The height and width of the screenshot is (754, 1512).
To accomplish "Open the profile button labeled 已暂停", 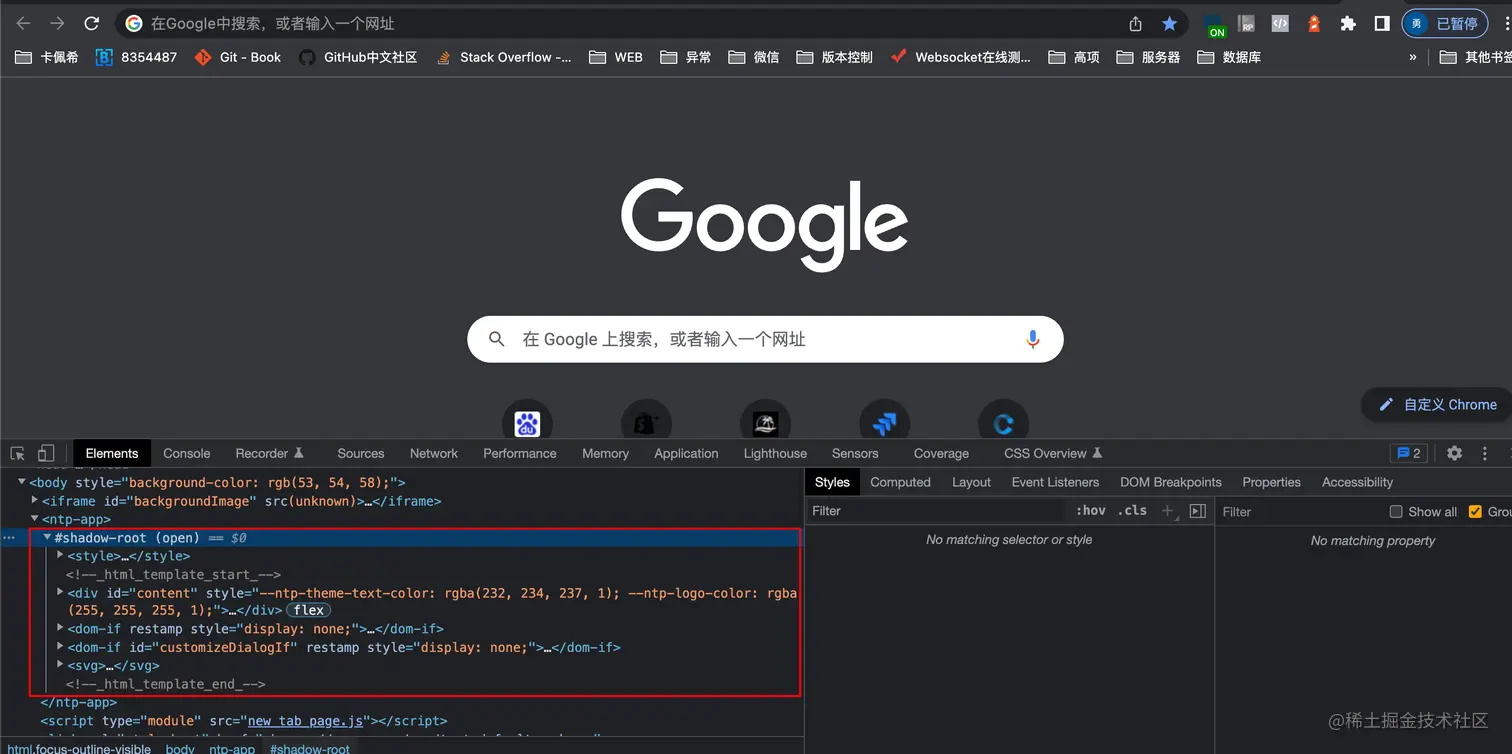I will [x=1445, y=23].
